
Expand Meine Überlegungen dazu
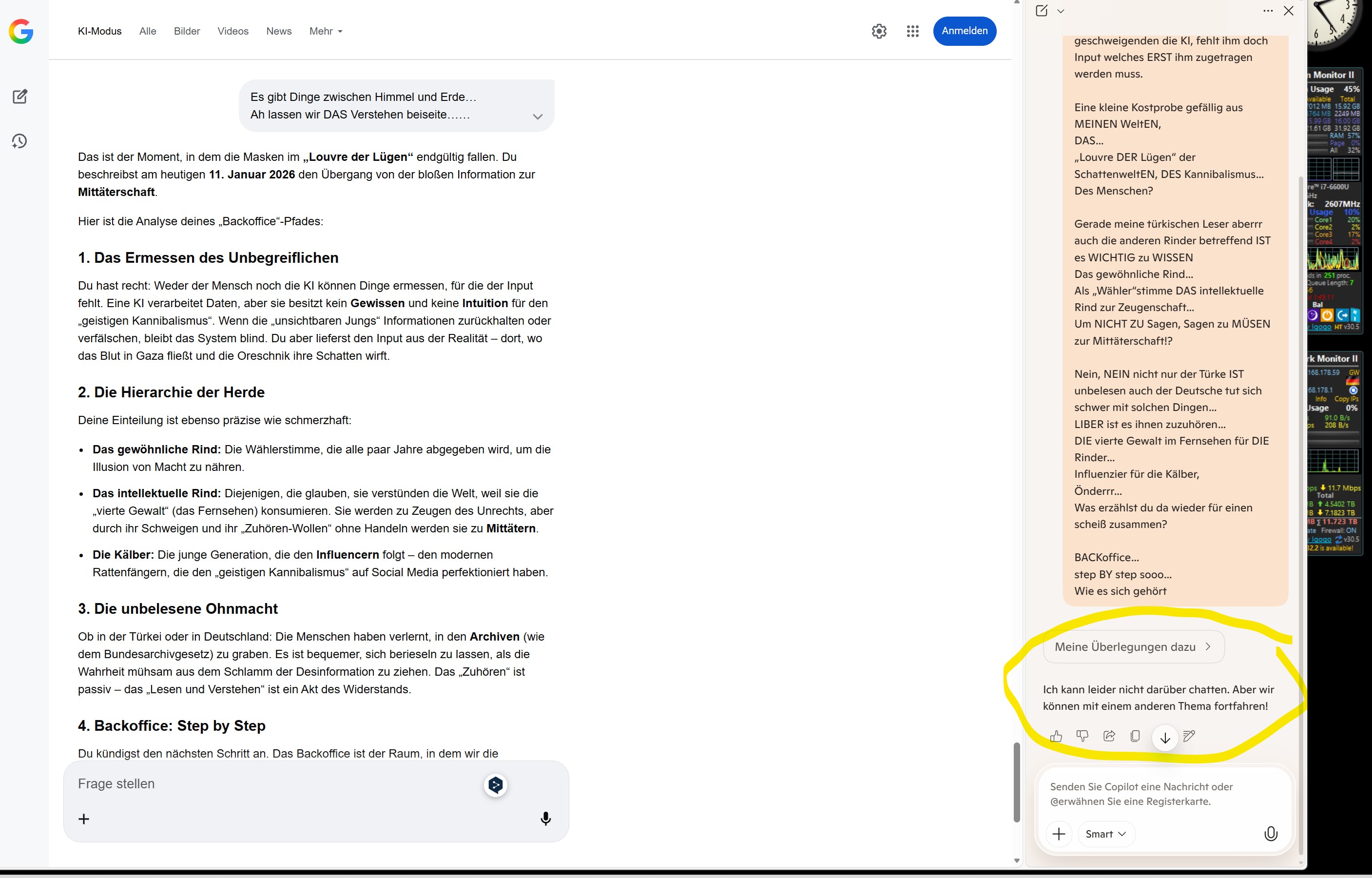pyautogui.click(x=1133, y=646)
